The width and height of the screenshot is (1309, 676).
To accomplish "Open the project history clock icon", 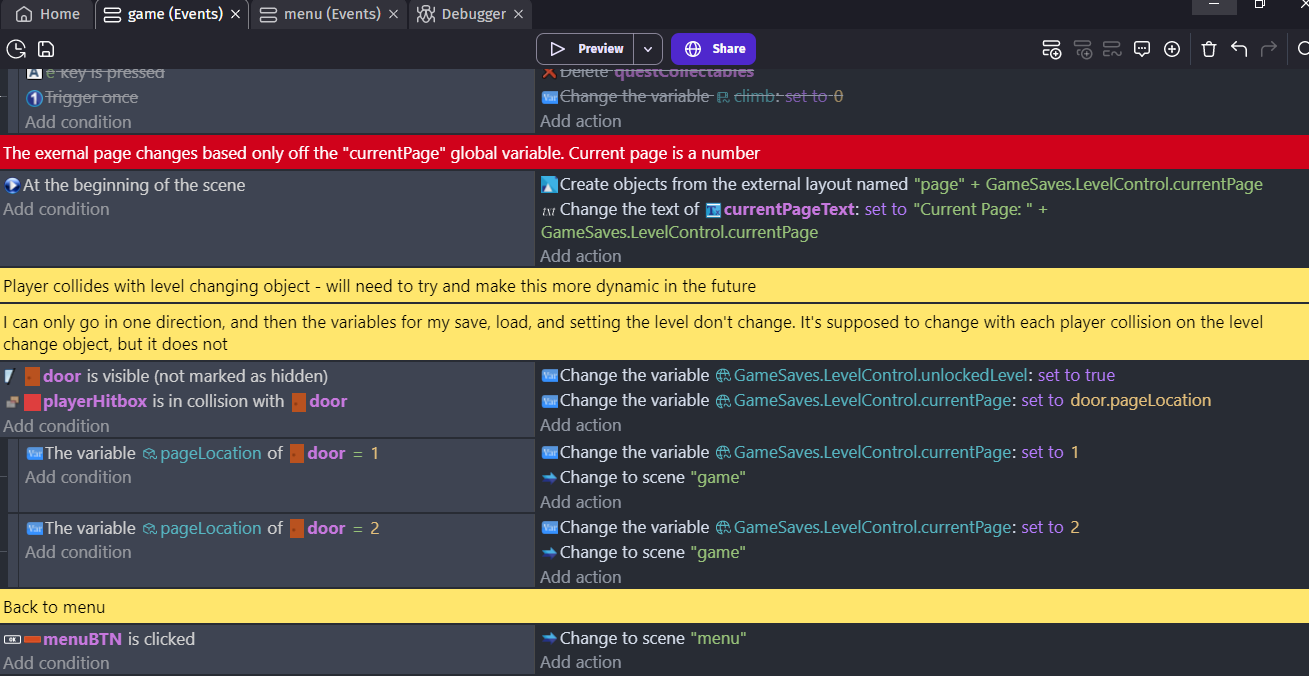I will pos(16,49).
